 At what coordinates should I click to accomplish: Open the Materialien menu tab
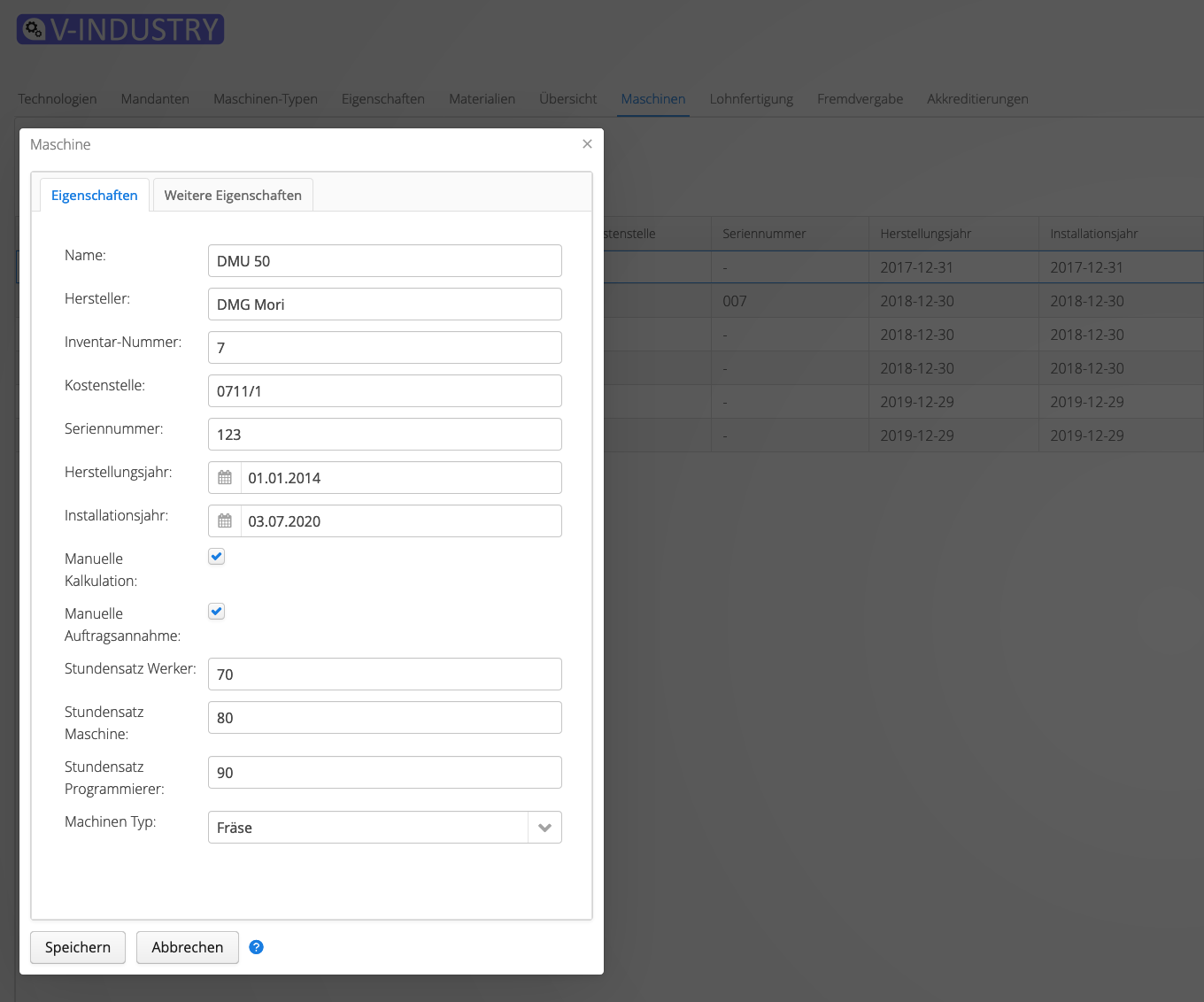pyautogui.click(x=482, y=99)
